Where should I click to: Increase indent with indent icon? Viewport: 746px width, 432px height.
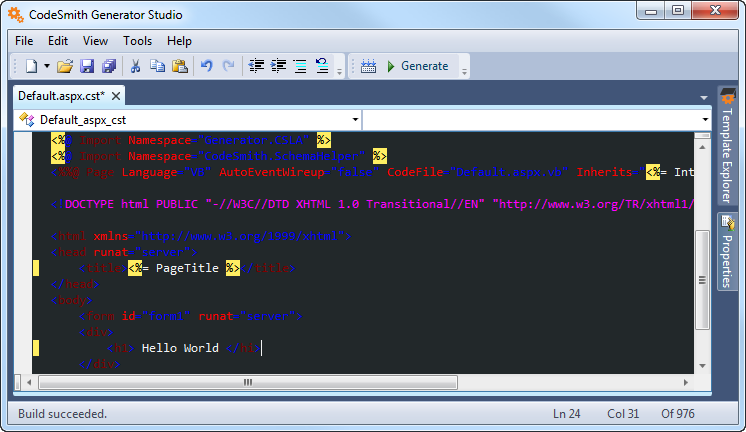coord(278,66)
